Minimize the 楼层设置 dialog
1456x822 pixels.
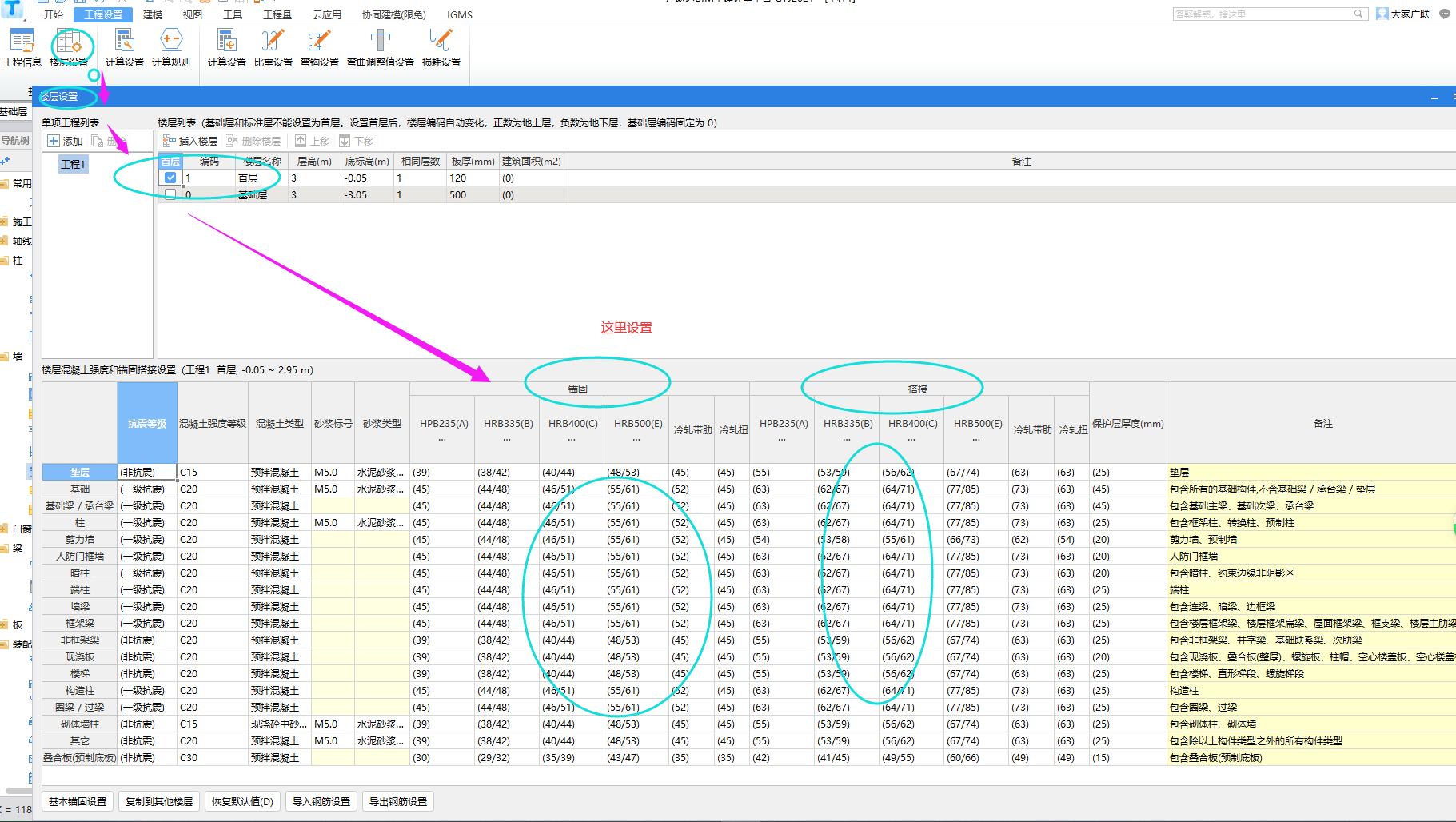(1434, 97)
